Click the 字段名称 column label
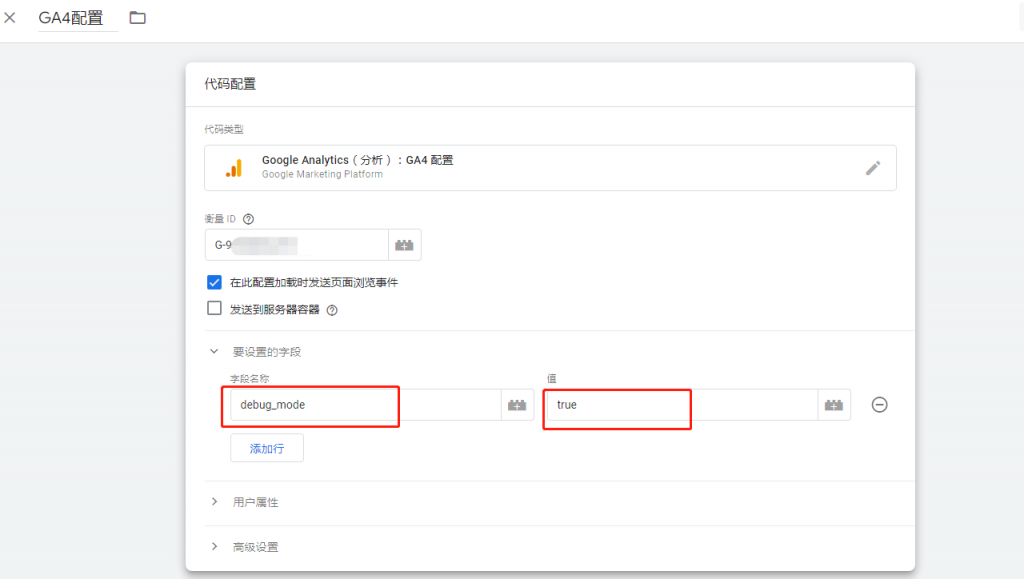The image size is (1024, 579). [x=249, y=379]
